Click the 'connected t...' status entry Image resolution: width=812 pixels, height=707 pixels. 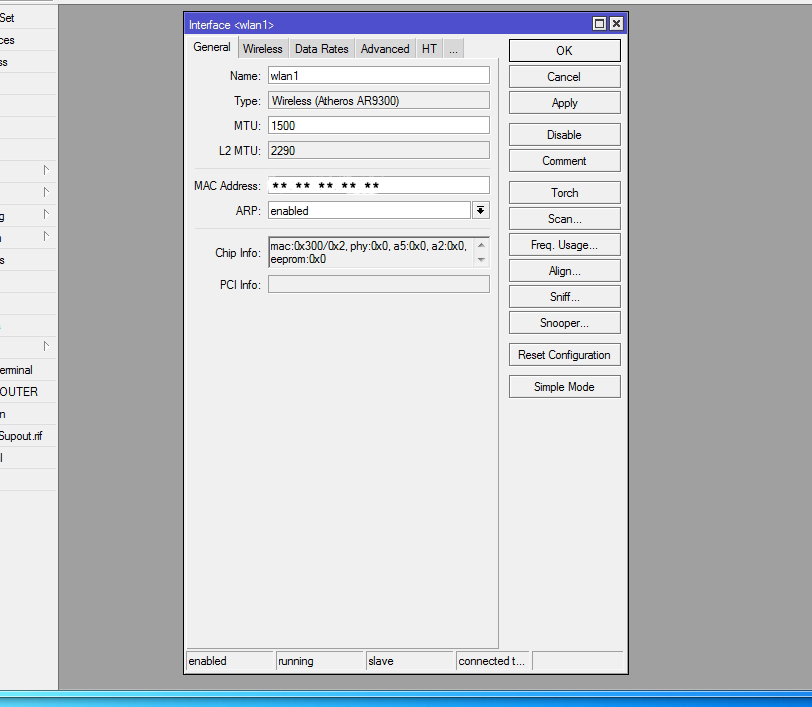(x=492, y=661)
